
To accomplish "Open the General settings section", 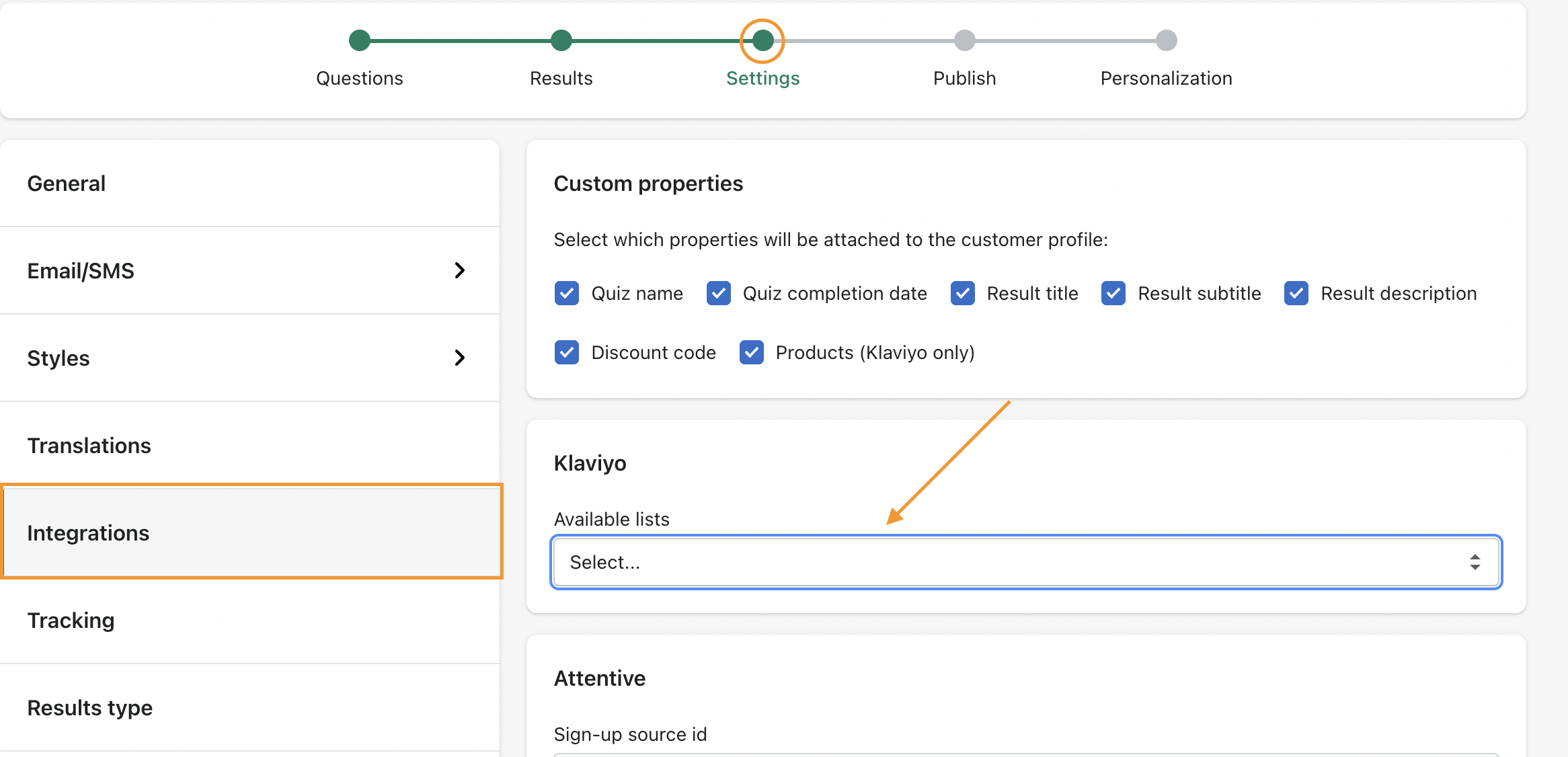I will click(67, 184).
